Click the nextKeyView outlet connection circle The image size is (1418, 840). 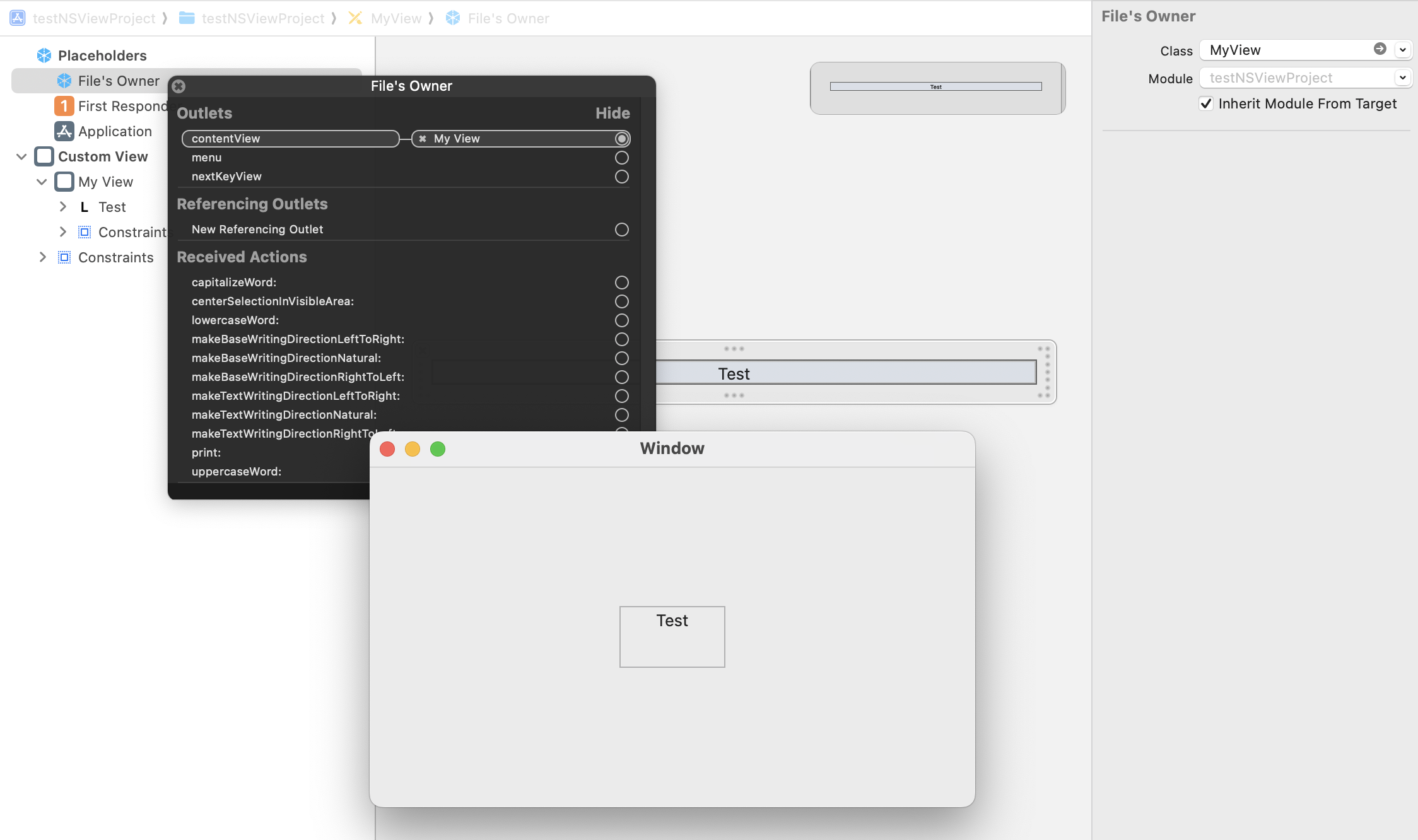[x=621, y=177]
